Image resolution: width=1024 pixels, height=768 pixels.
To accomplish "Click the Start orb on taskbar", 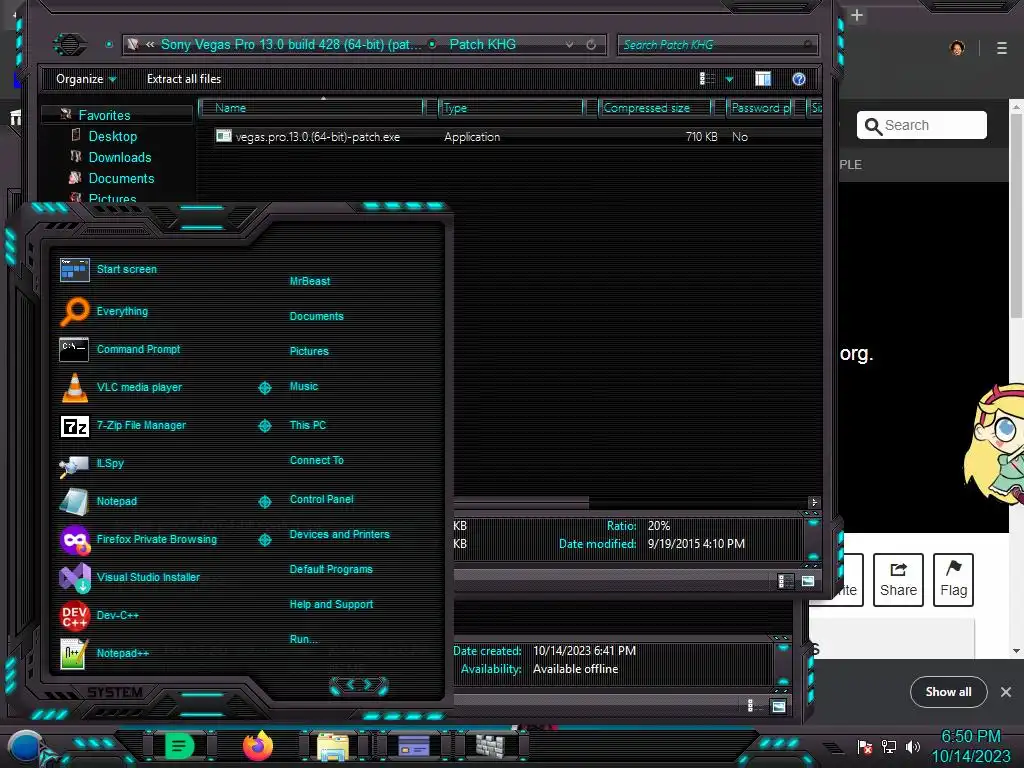I will (x=26, y=748).
